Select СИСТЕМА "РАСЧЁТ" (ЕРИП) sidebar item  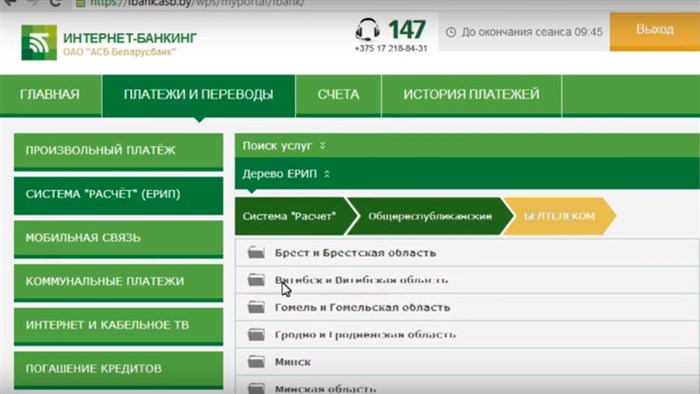(x=118, y=195)
